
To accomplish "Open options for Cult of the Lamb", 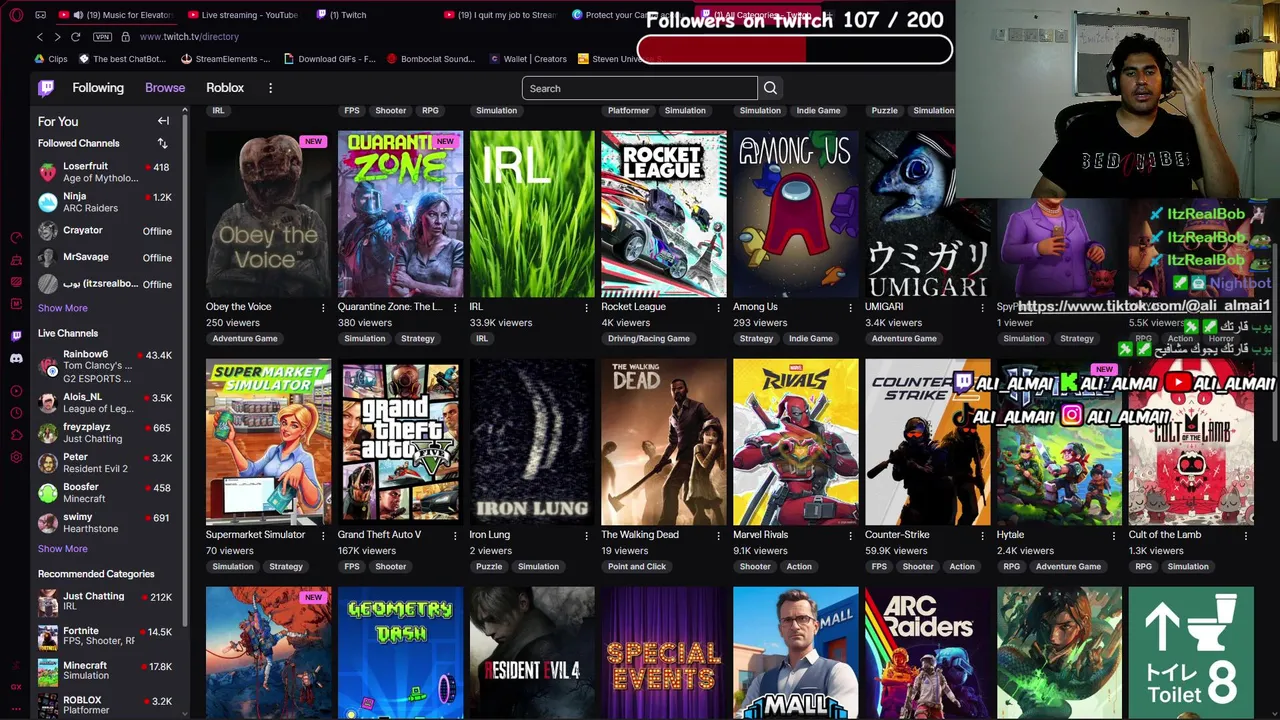I will [1246, 535].
